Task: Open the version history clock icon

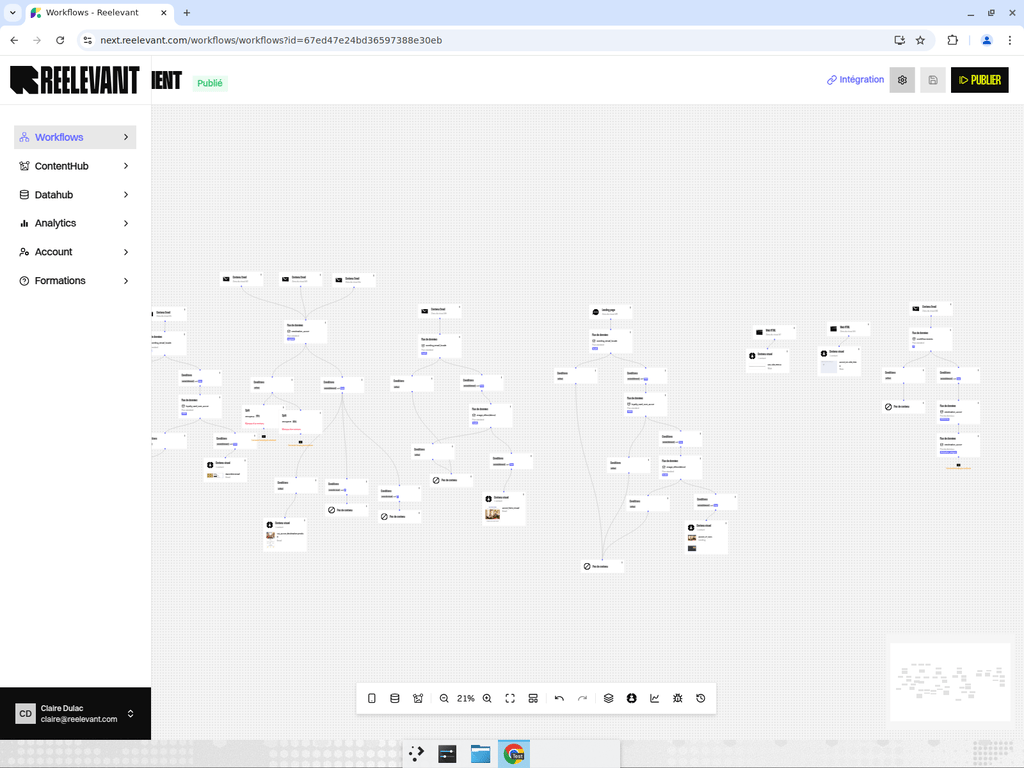Action: [701, 698]
